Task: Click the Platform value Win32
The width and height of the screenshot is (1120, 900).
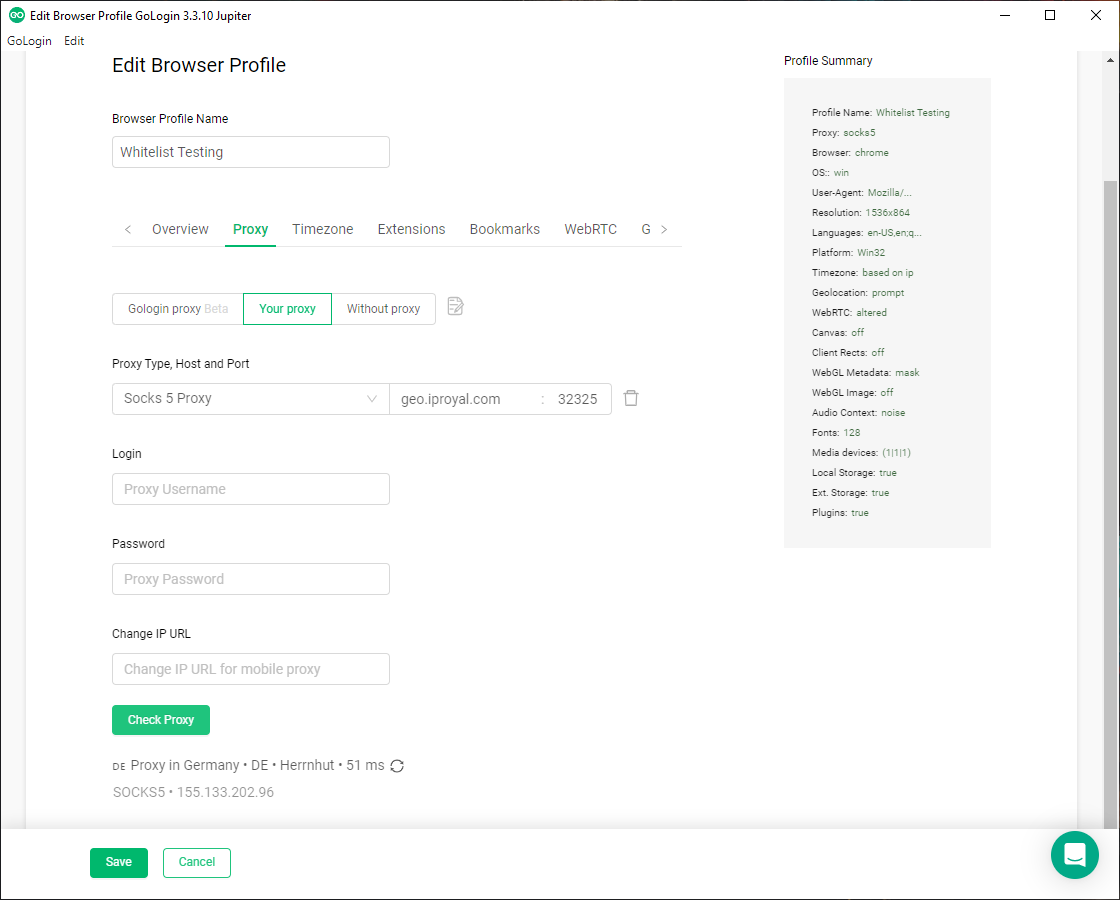Action: point(871,253)
